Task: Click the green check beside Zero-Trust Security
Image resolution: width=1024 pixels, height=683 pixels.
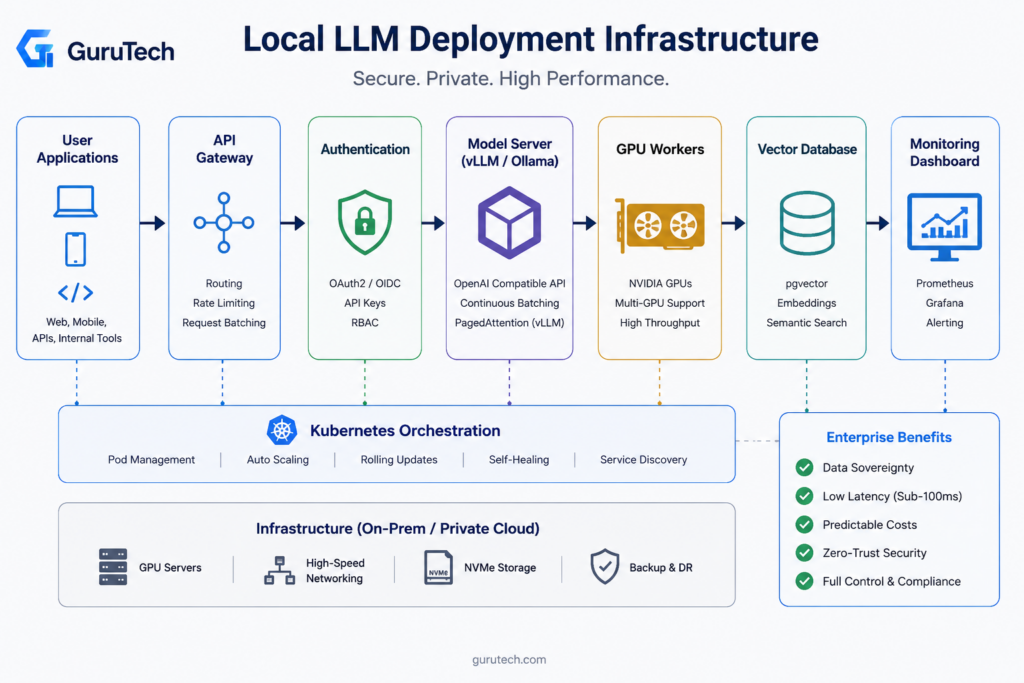Action: [x=805, y=552]
